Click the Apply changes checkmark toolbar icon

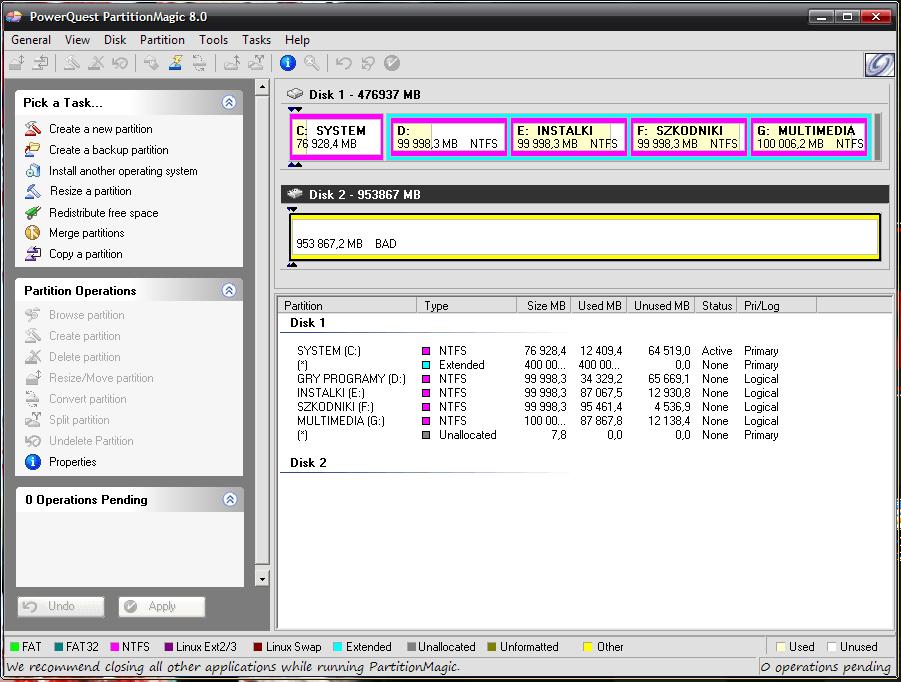tap(392, 63)
